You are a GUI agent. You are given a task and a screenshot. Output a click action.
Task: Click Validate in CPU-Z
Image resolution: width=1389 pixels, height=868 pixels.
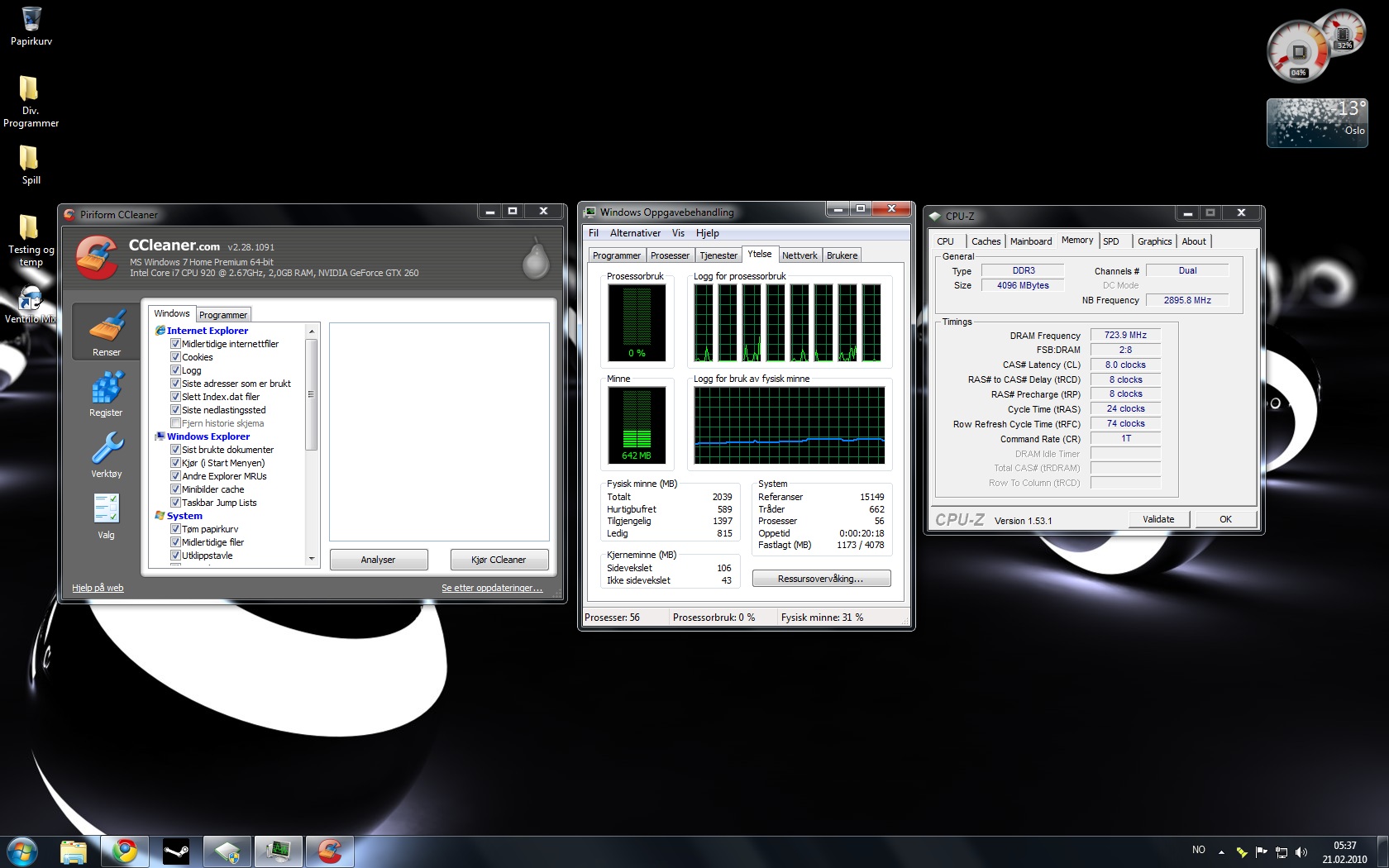coord(1159,519)
